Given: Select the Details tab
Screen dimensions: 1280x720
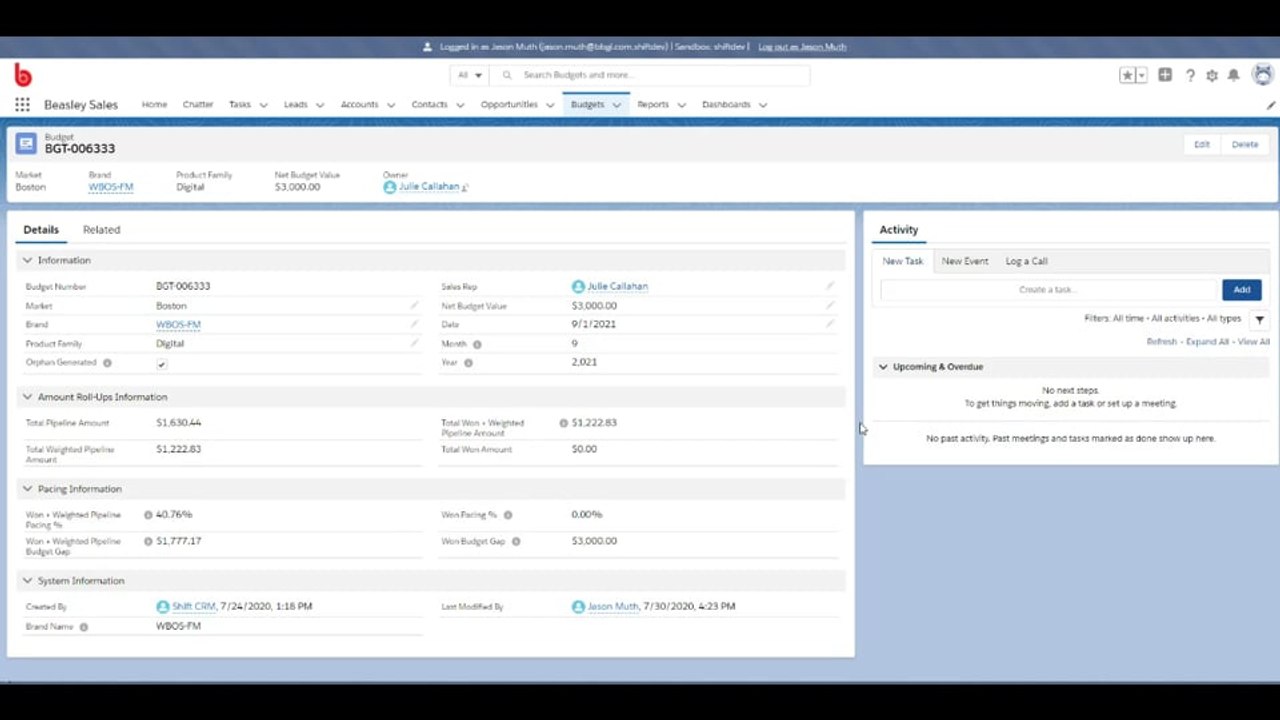Looking at the screenshot, I should (x=41, y=230).
